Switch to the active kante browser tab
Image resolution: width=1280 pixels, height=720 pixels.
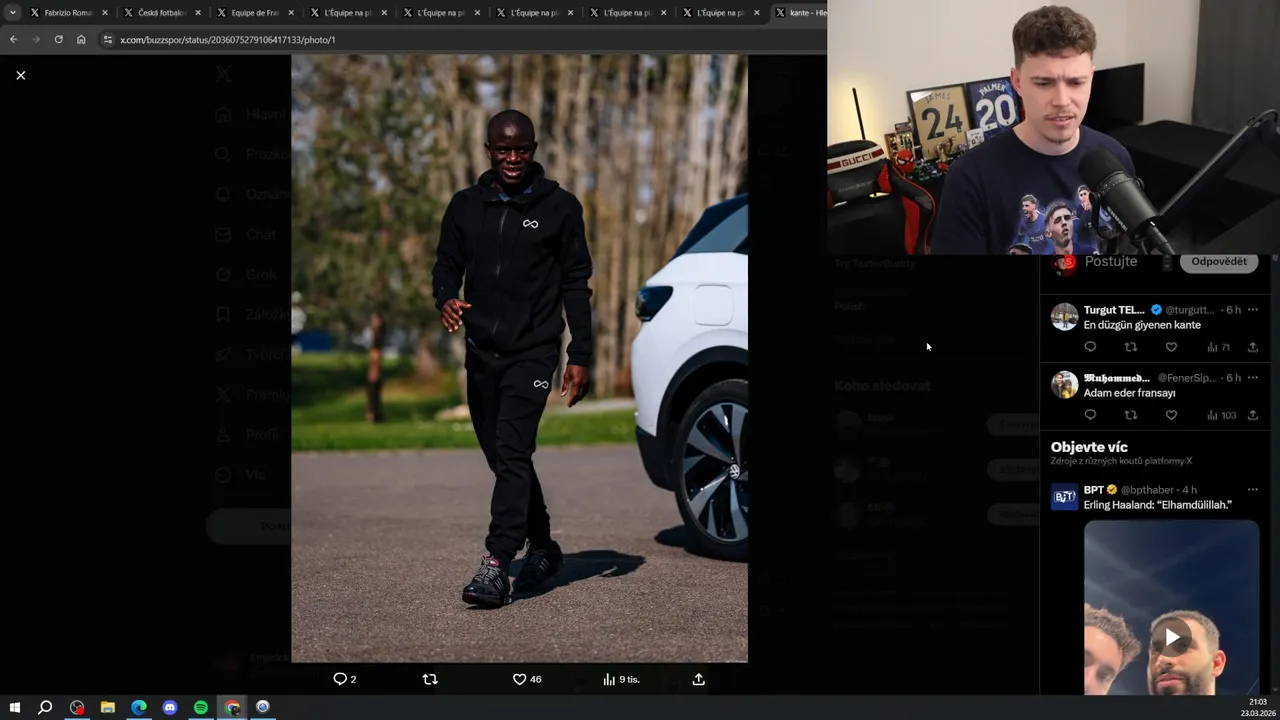pos(803,13)
